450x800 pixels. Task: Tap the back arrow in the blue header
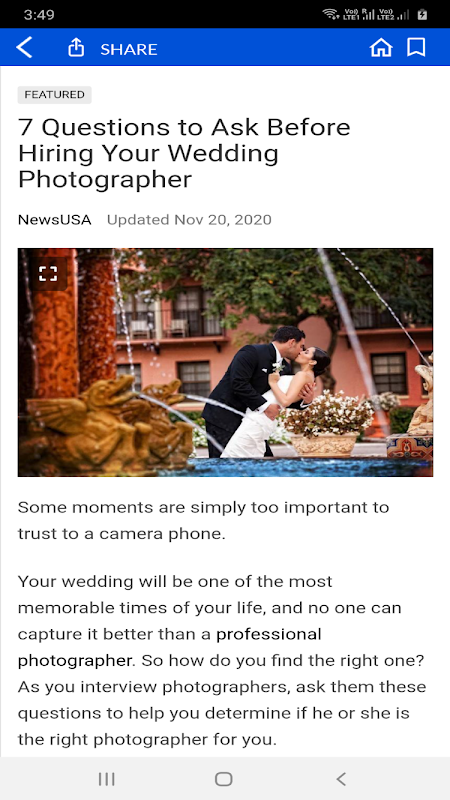(24, 48)
